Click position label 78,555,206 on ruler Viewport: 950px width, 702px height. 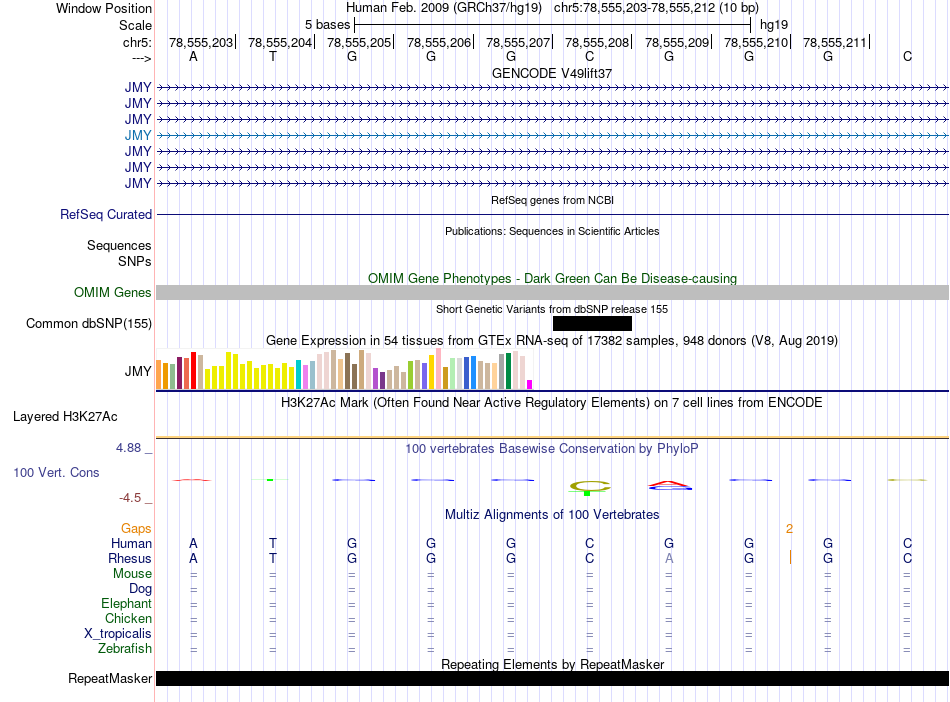439,42
